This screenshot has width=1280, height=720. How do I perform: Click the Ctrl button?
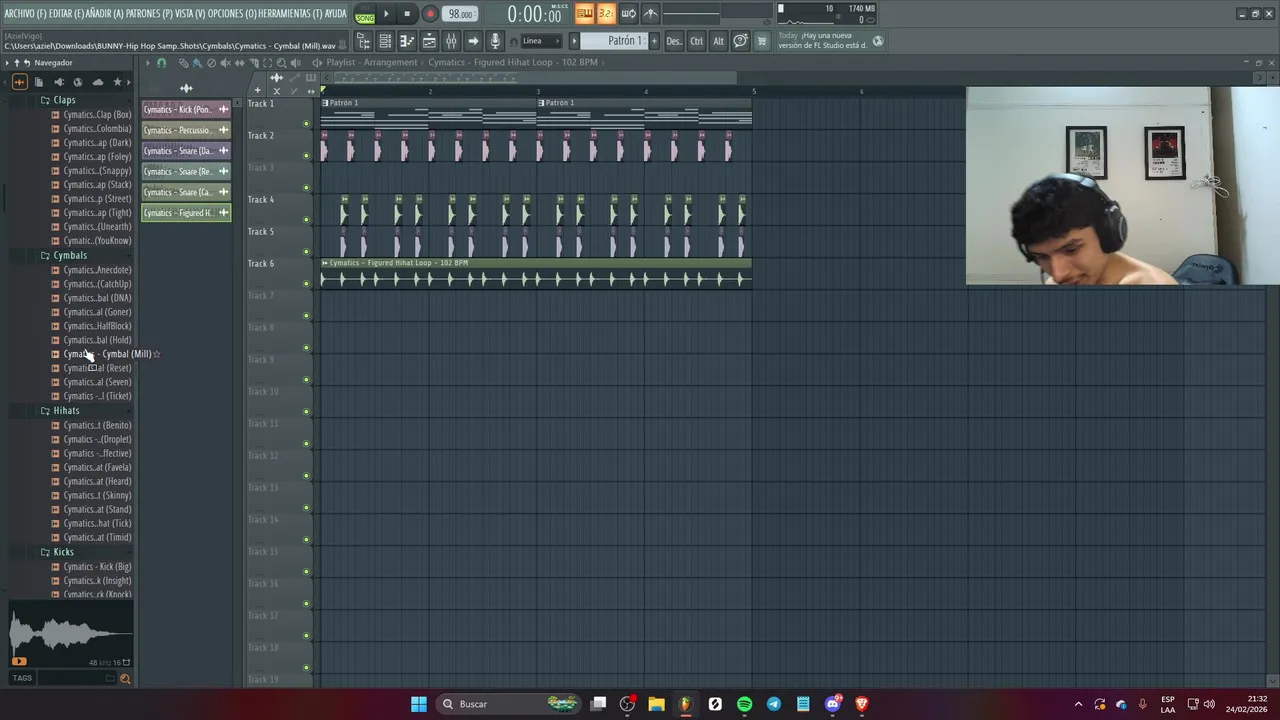click(x=697, y=41)
